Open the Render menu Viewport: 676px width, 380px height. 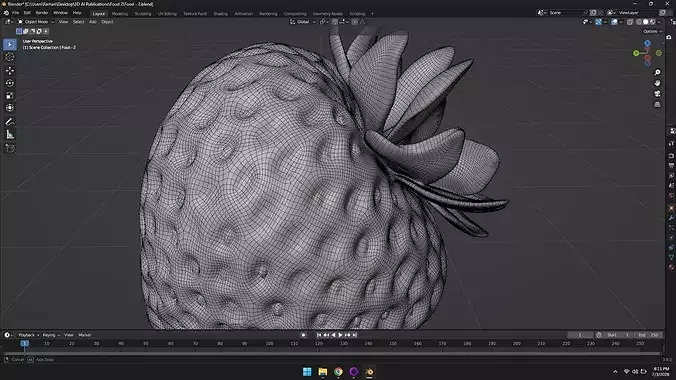[42, 13]
